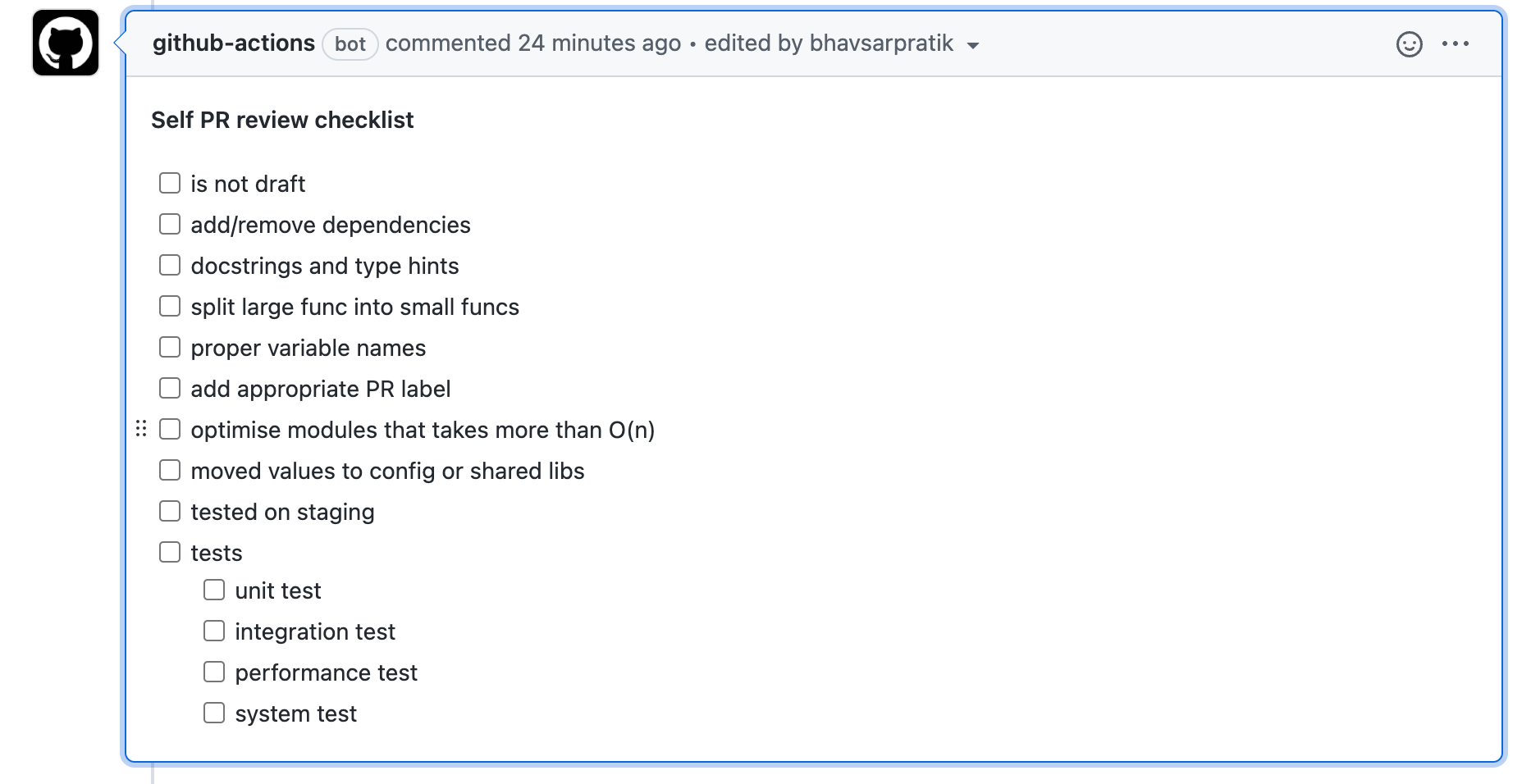Check 'add/remove dependencies'

169,223
